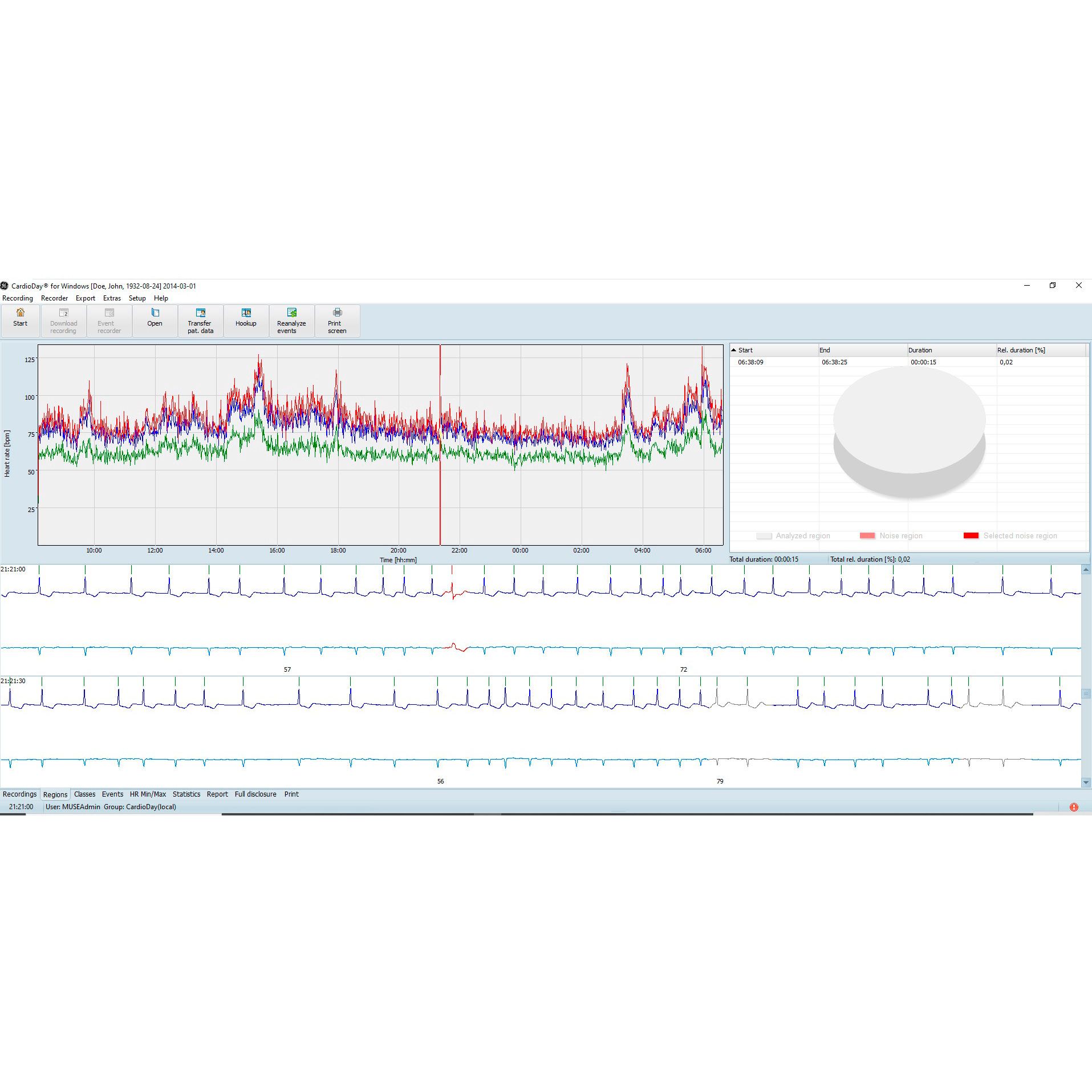Sort by Start column header

[745, 350]
